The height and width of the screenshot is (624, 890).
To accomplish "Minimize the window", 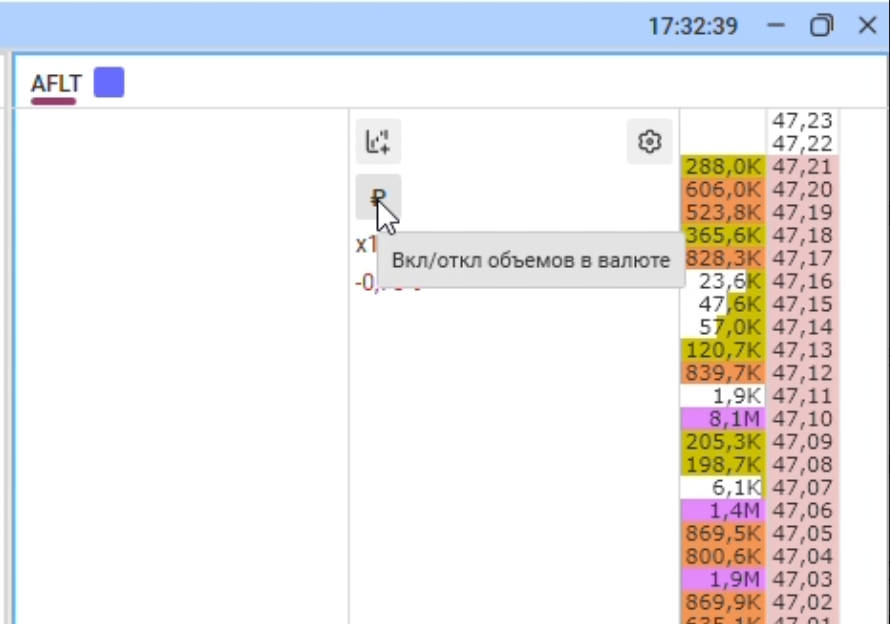I will 776,26.
